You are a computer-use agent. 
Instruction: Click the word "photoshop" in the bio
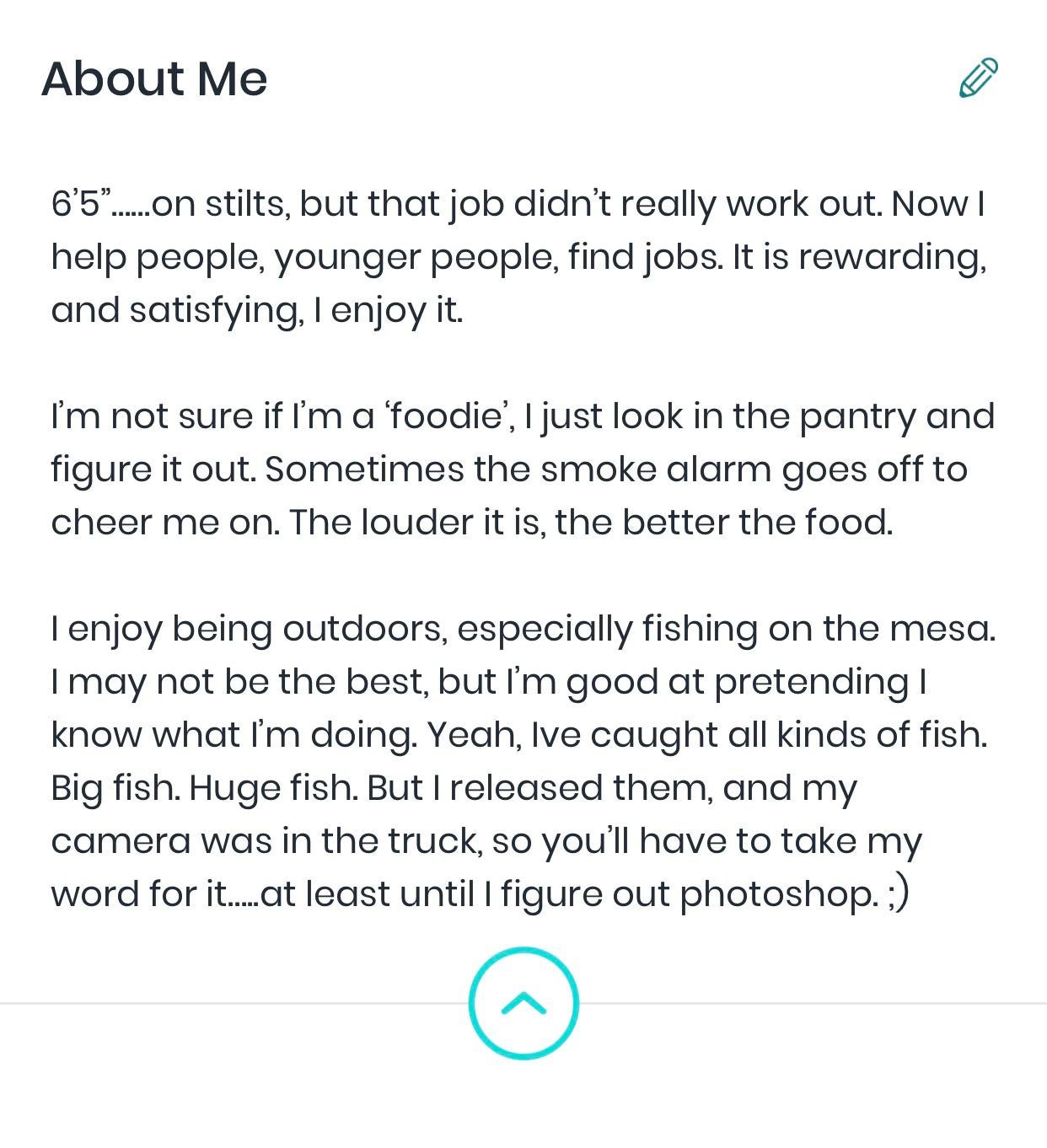(778, 895)
